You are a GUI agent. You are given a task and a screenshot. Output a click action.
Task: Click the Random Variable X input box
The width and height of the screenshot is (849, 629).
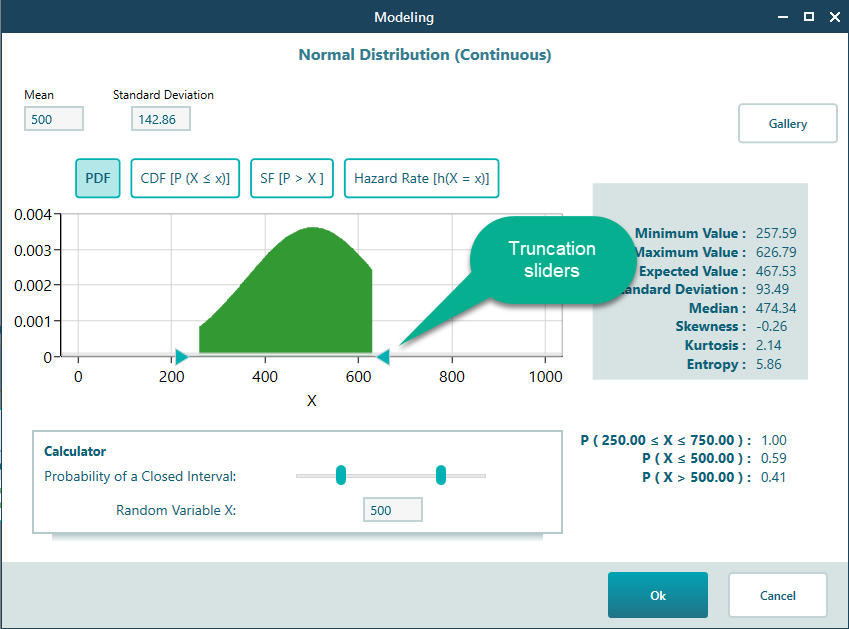[x=392, y=509]
